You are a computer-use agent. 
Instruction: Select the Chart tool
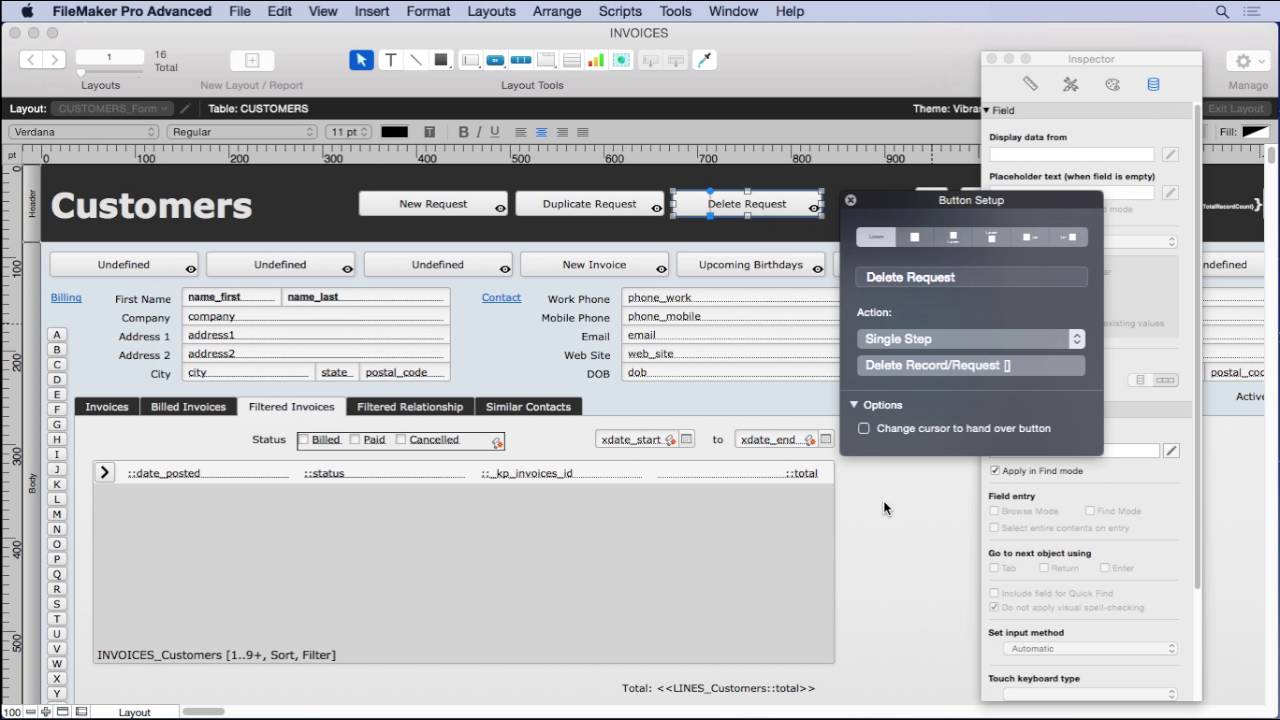pos(595,60)
